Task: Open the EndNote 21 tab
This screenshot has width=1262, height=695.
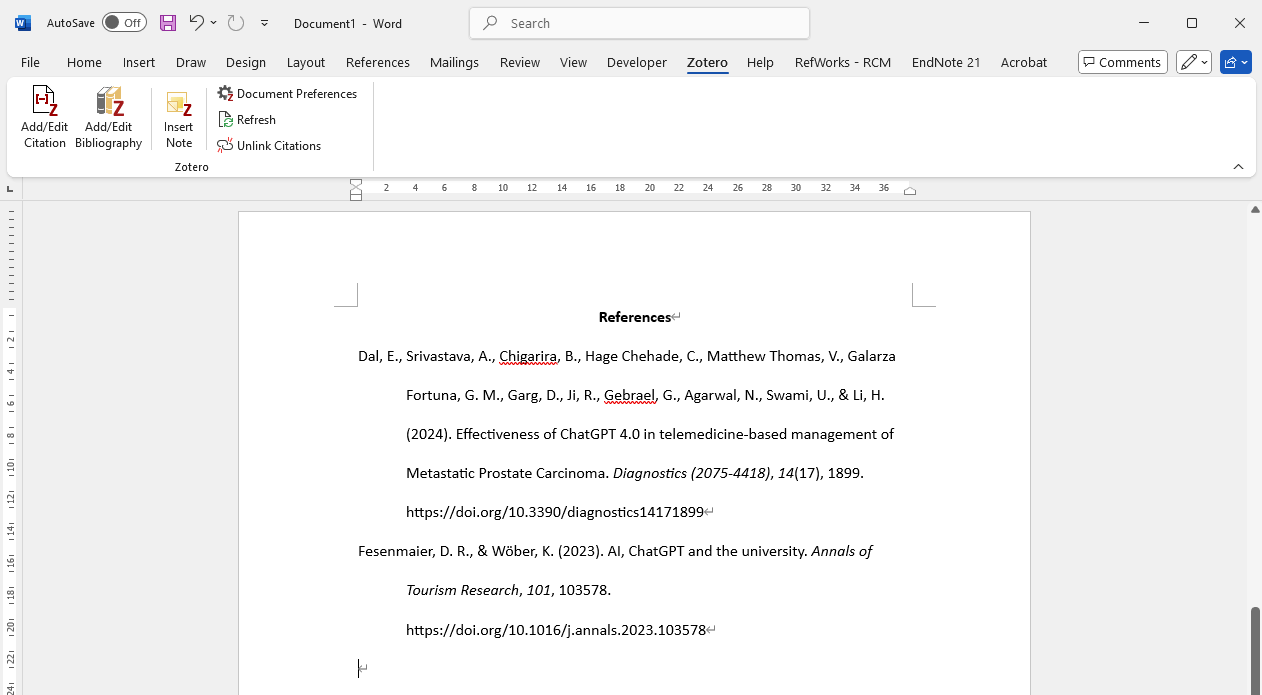Action: click(945, 62)
